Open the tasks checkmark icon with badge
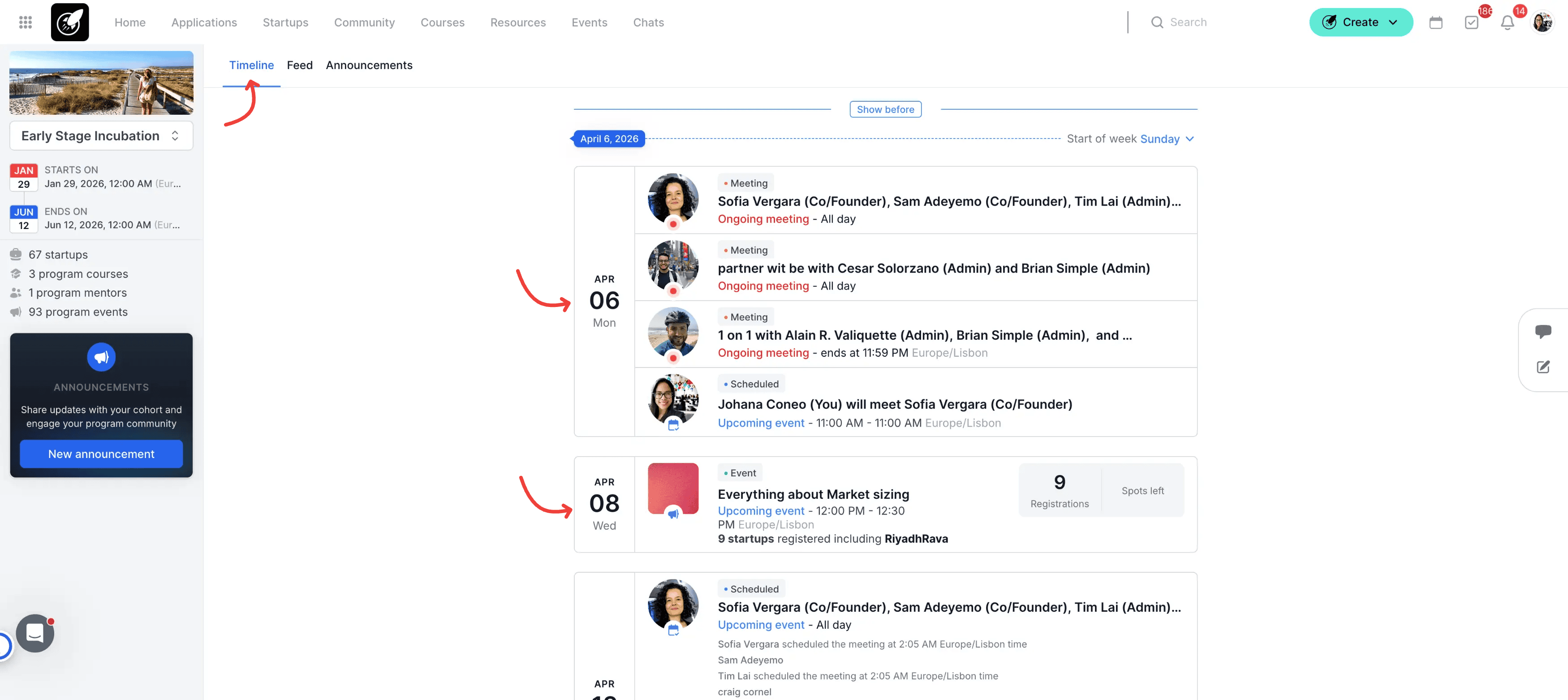 point(1471,22)
